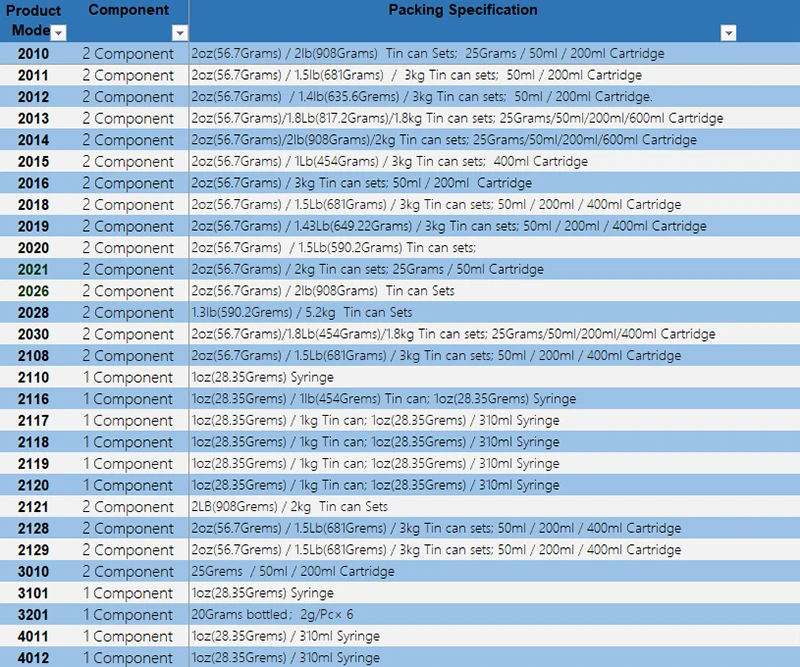The width and height of the screenshot is (800, 667).
Task: Select product mode cell 2129
Action: (34, 550)
